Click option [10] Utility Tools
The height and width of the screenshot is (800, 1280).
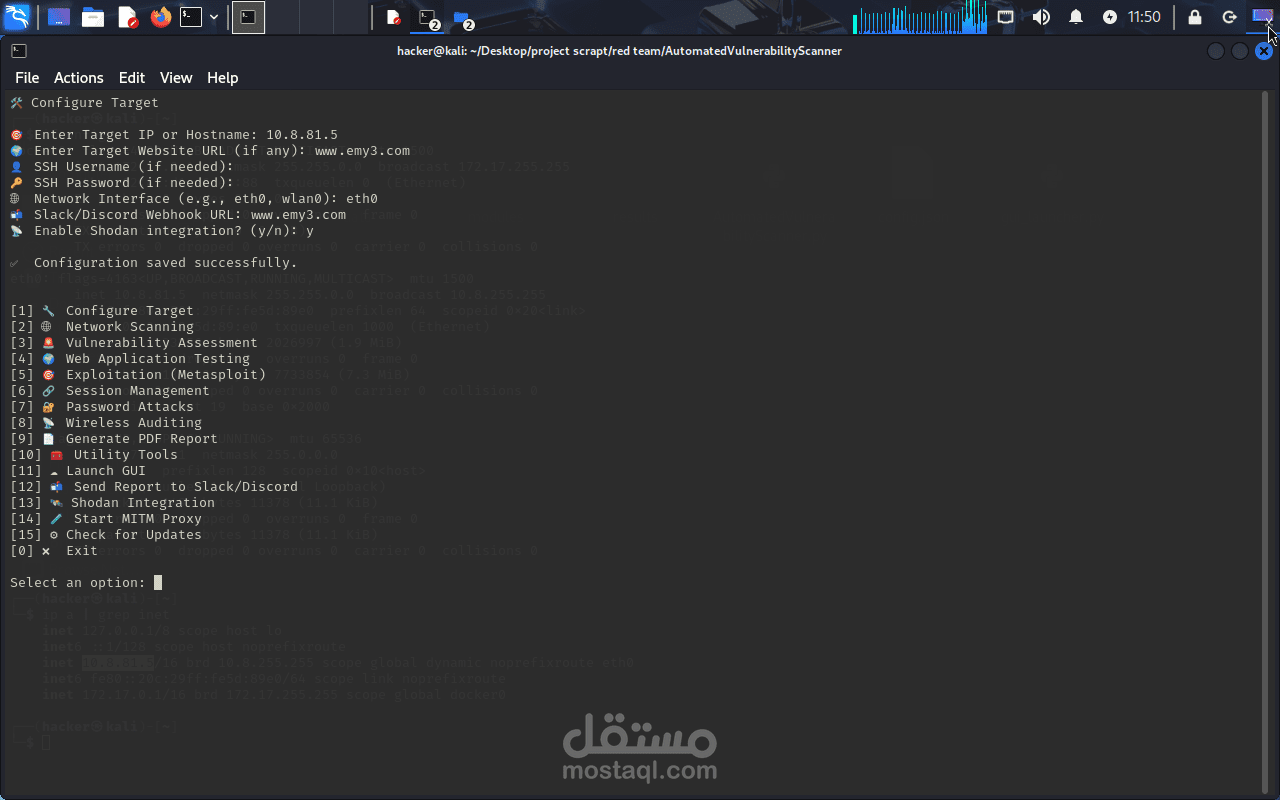tap(94, 455)
